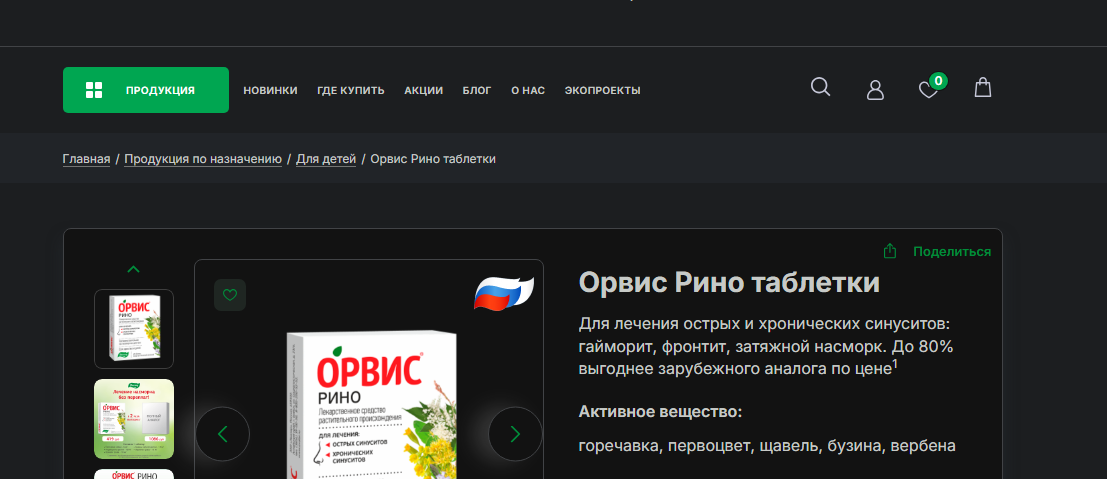Show next product image with right arrow
This screenshot has height=479, width=1107.
click(x=515, y=434)
